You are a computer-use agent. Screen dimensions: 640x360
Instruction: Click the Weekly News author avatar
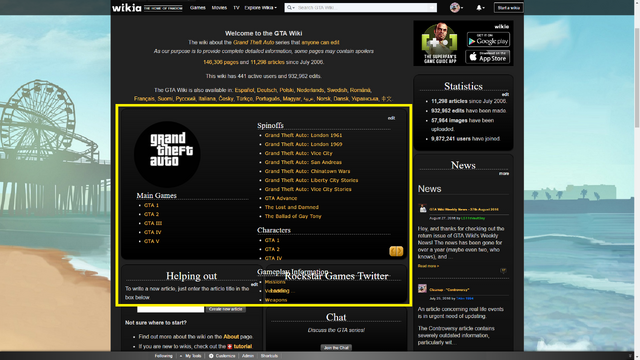point(422,209)
